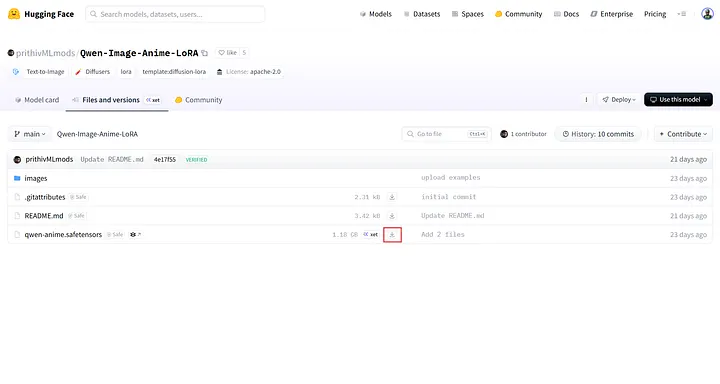Focus the search models input
Screen dimensions: 720x384
[175, 14]
